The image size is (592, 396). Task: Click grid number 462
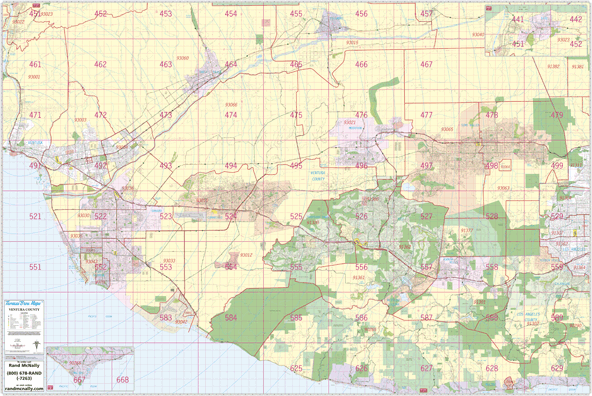click(100, 64)
